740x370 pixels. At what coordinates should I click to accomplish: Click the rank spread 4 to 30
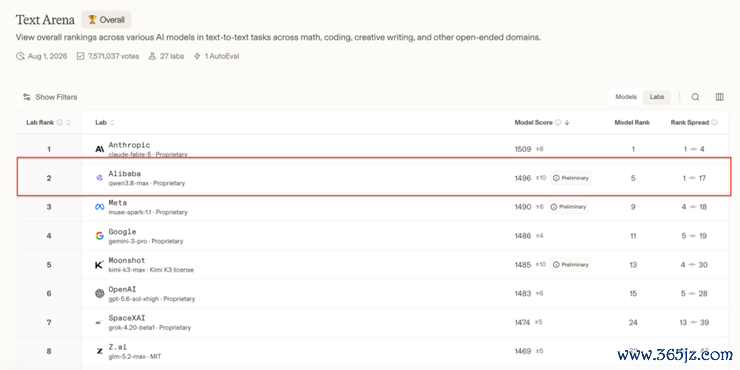click(694, 265)
